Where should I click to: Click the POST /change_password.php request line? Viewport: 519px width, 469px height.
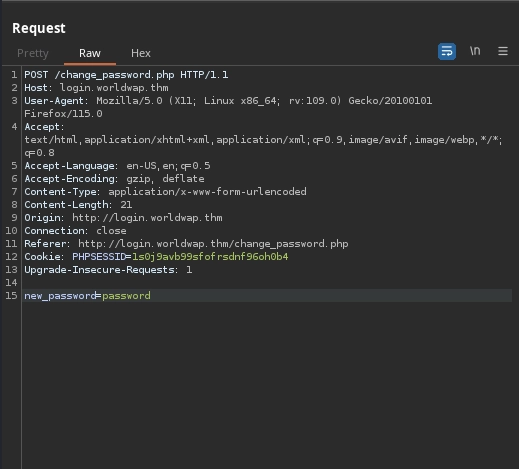pos(126,75)
